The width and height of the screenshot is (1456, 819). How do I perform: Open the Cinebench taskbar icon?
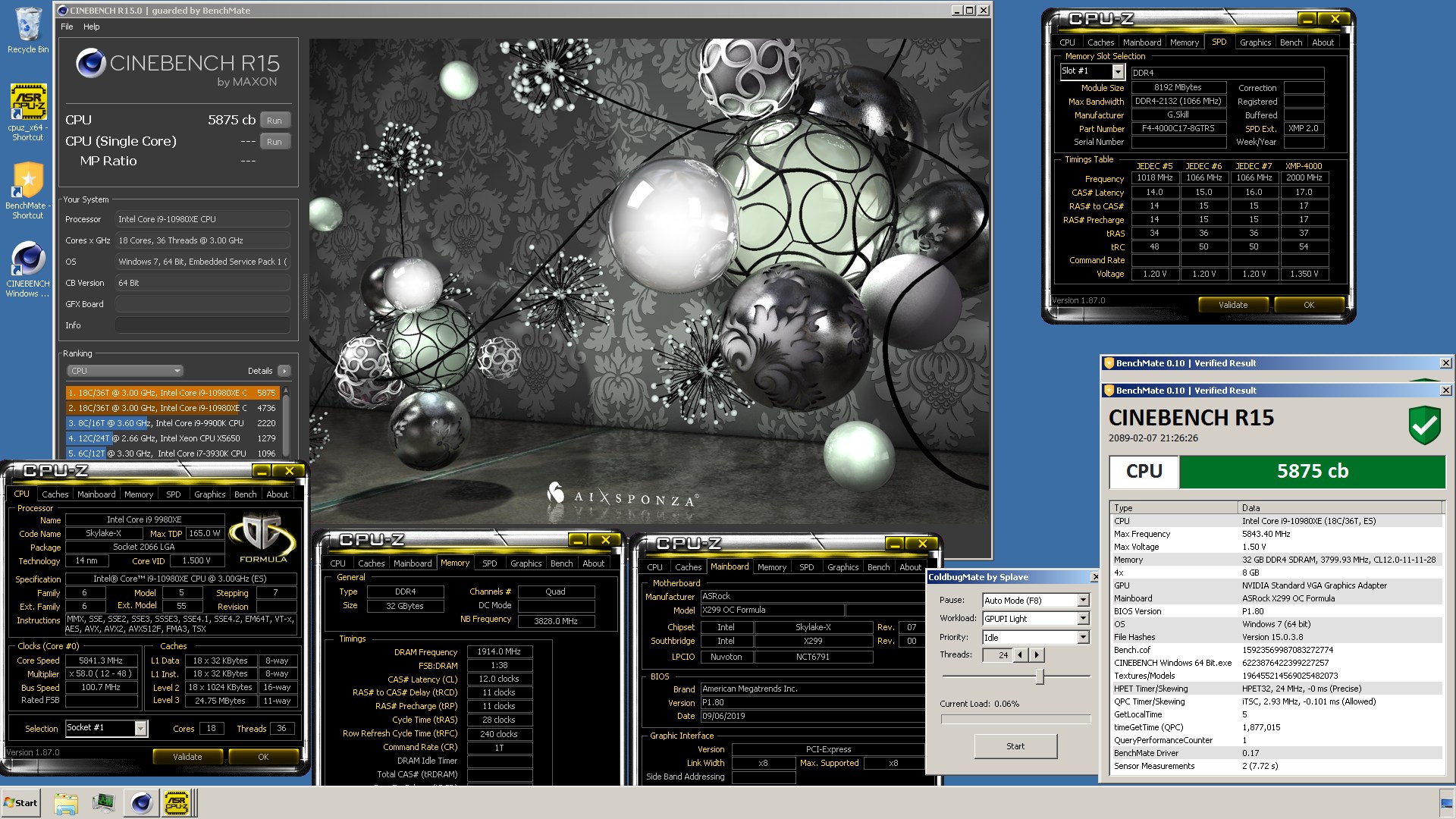click(141, 803)
